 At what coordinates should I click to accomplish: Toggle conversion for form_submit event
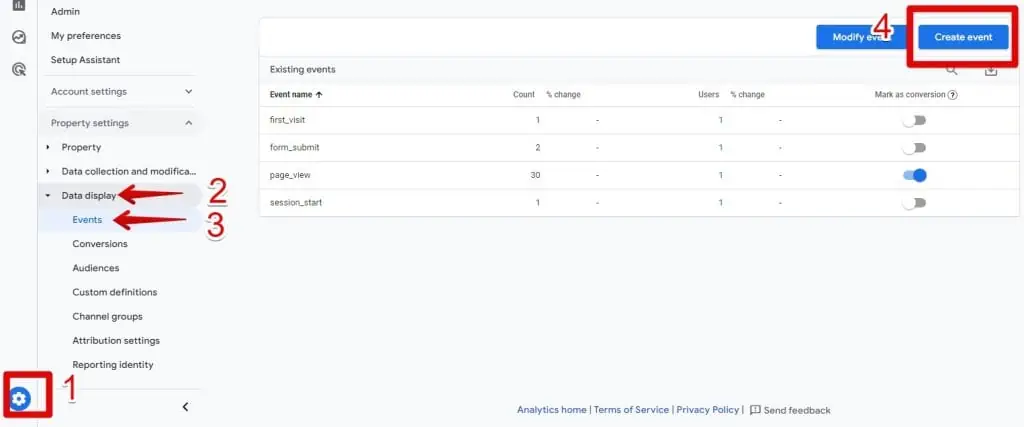click(x=914, y=148)
